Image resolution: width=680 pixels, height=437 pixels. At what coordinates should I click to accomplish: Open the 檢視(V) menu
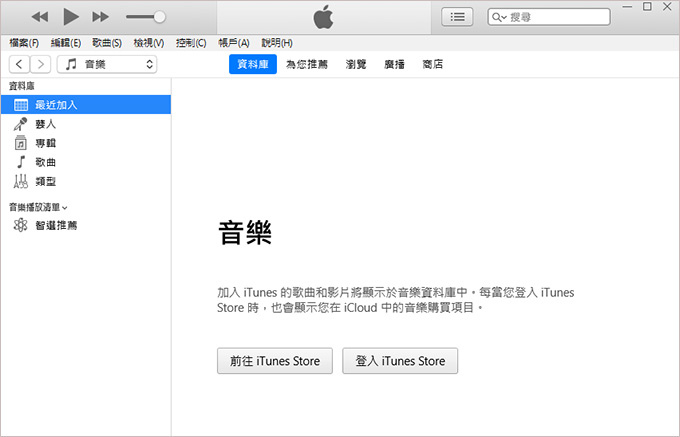tap(148, 43)
